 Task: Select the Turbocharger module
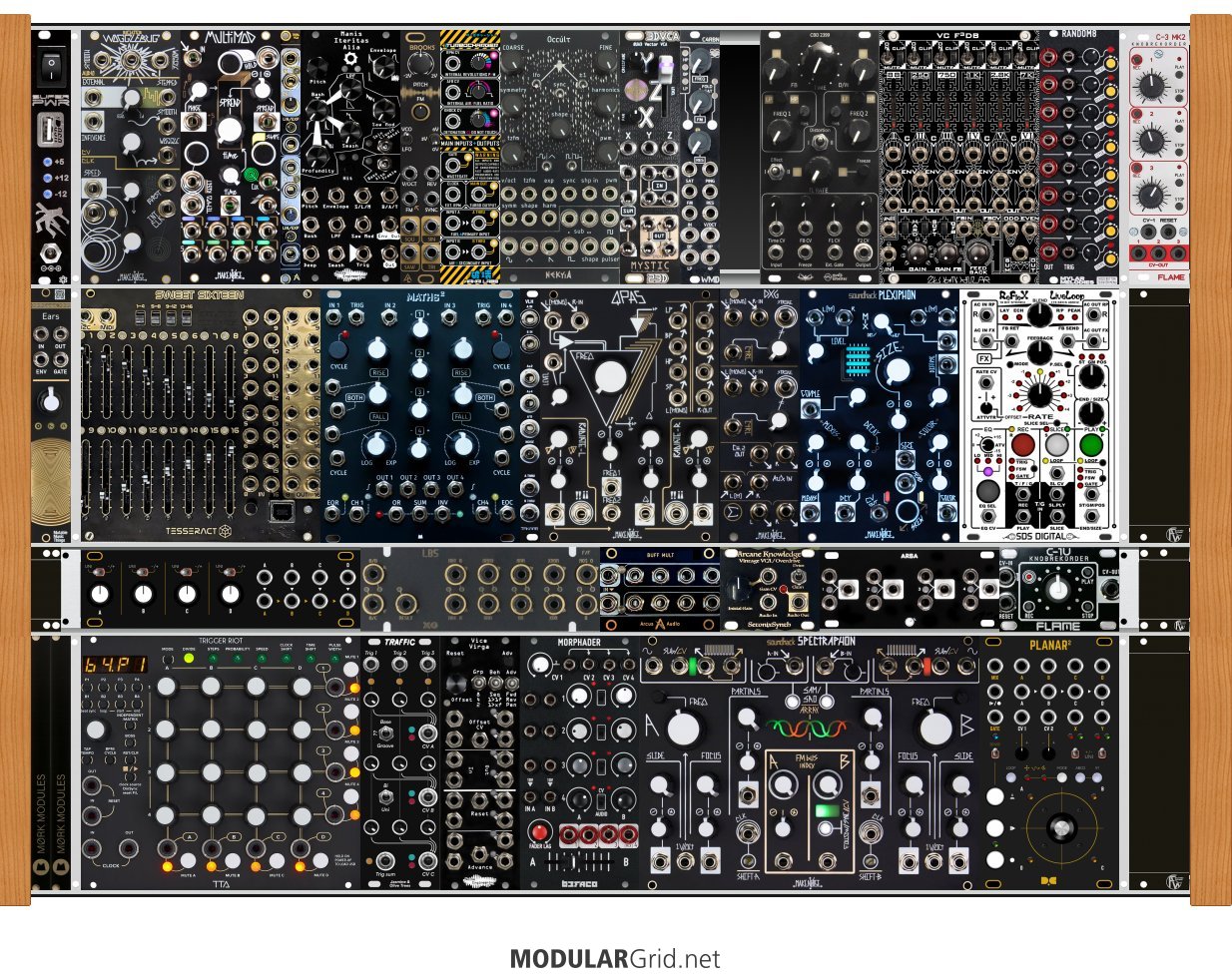pos(469,157)
